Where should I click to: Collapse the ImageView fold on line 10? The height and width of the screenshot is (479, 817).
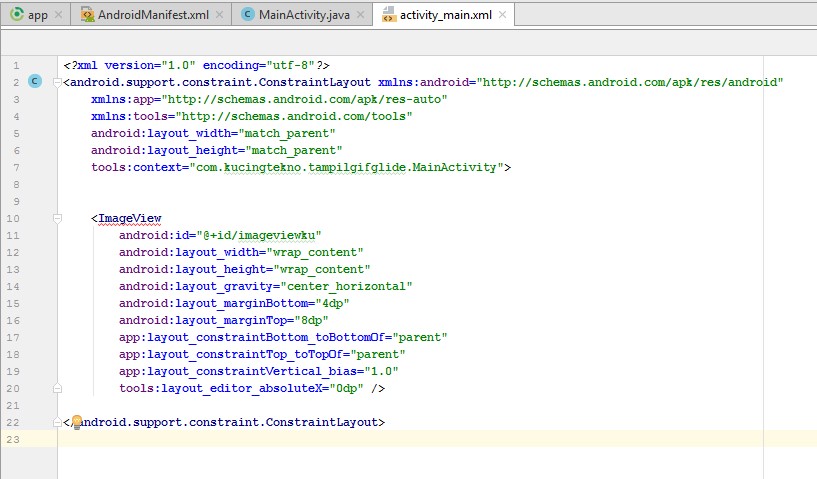coord(57,218)
